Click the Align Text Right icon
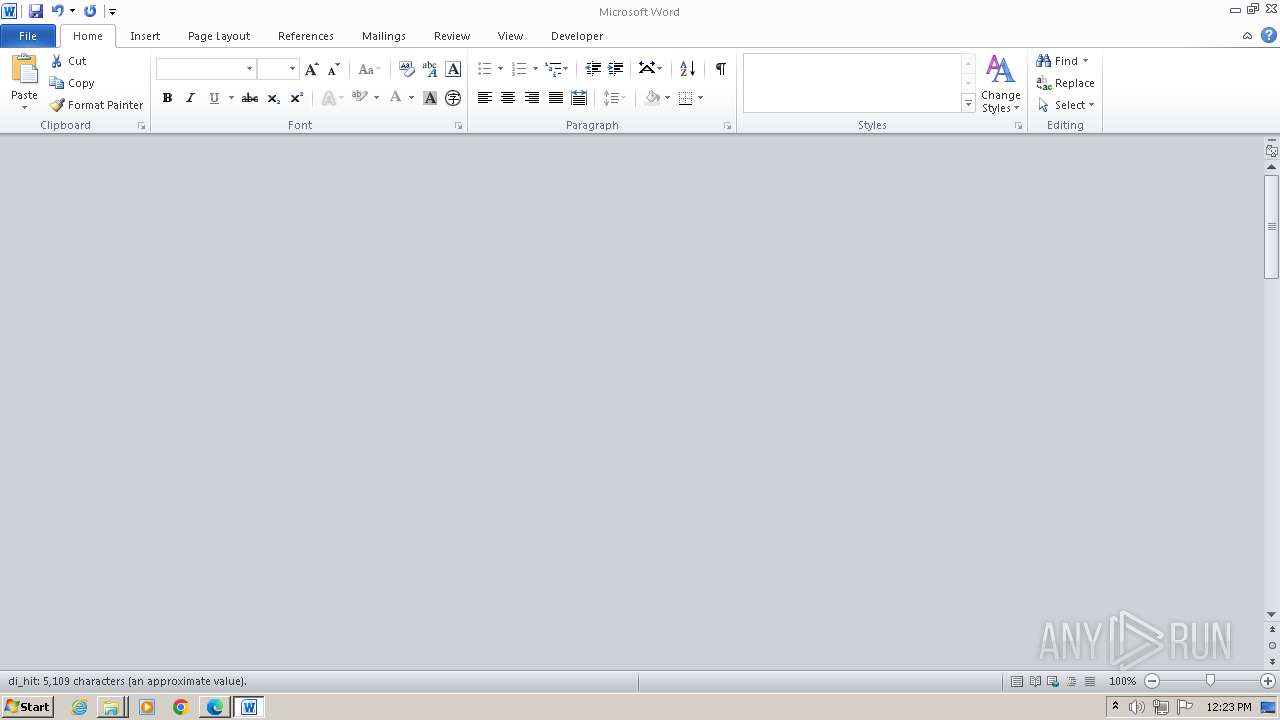Image resolution: width=1280 pixels, height=720 pixels. click(532, 98)
